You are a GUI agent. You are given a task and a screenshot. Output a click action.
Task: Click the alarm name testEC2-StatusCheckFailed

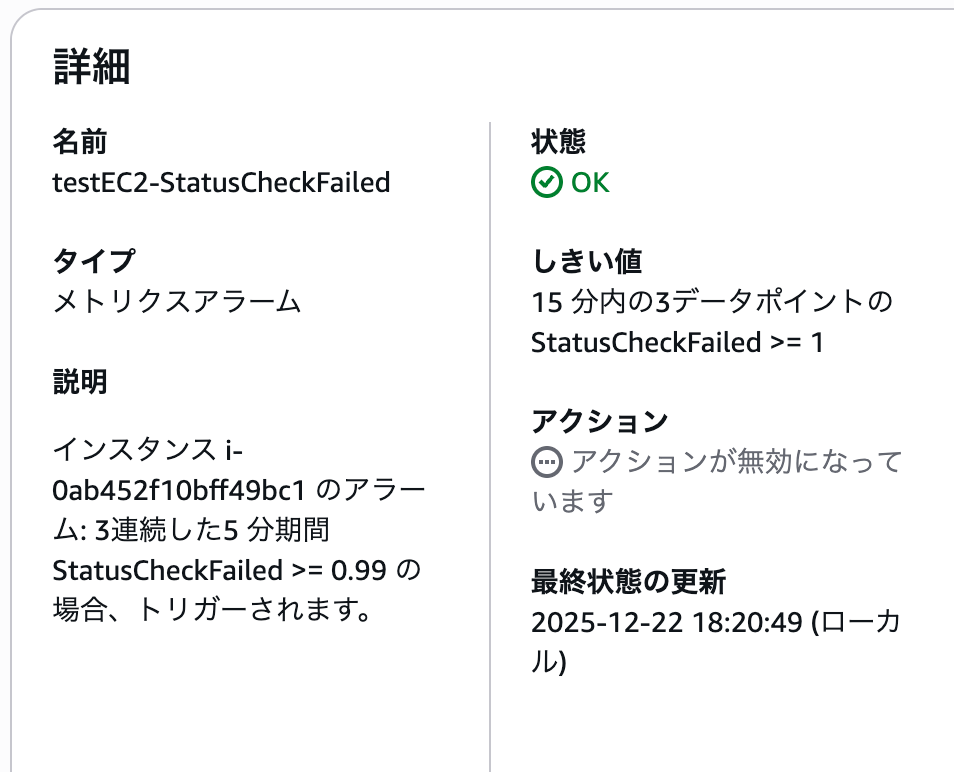click(x=222, y=183)
